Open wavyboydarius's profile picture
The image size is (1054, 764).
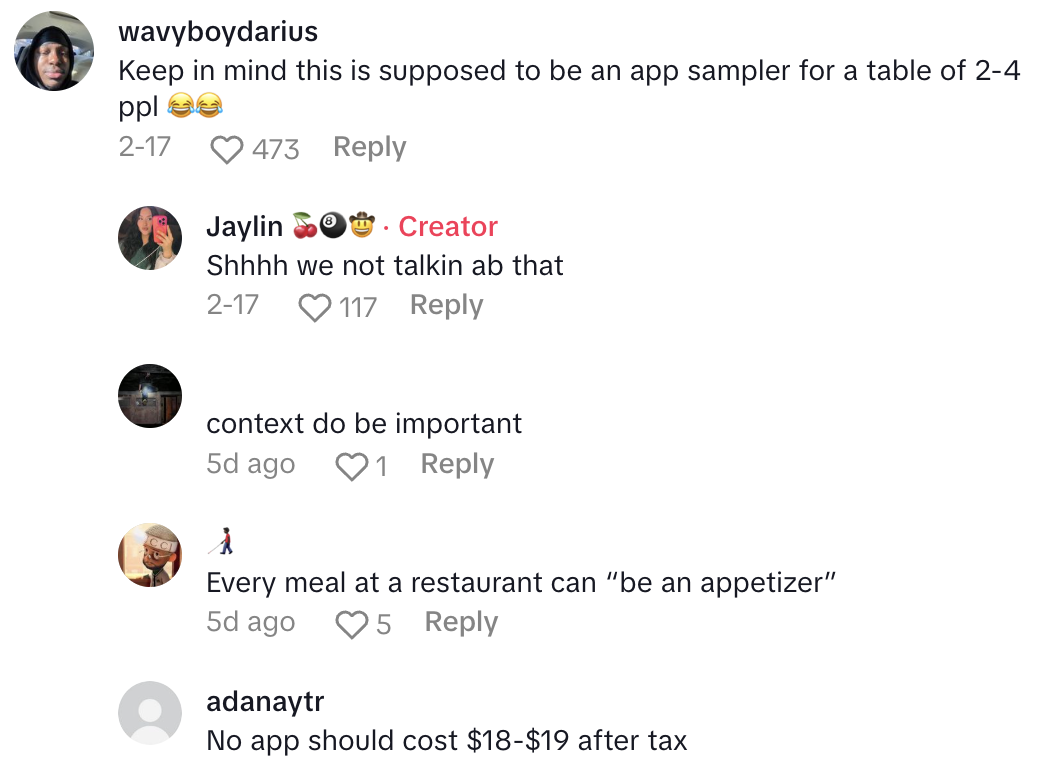[53, 50]
